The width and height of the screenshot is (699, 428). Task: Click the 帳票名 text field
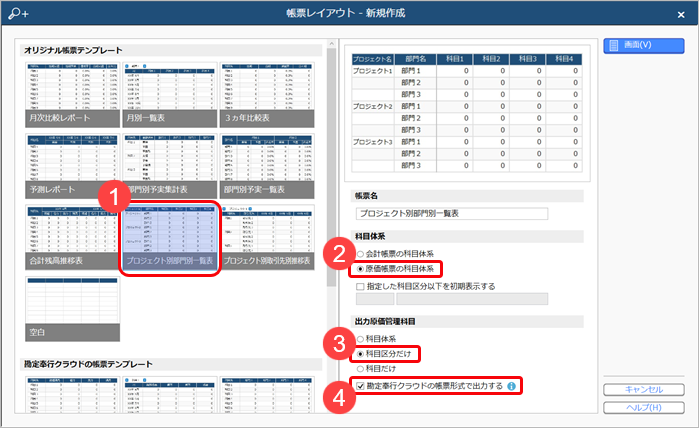coord(452,214)
